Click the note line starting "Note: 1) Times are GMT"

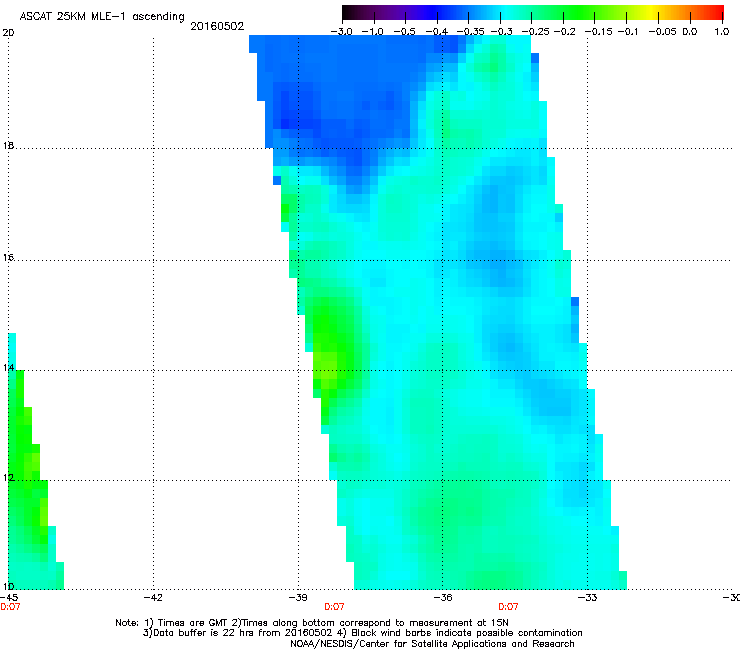[312, 623]
